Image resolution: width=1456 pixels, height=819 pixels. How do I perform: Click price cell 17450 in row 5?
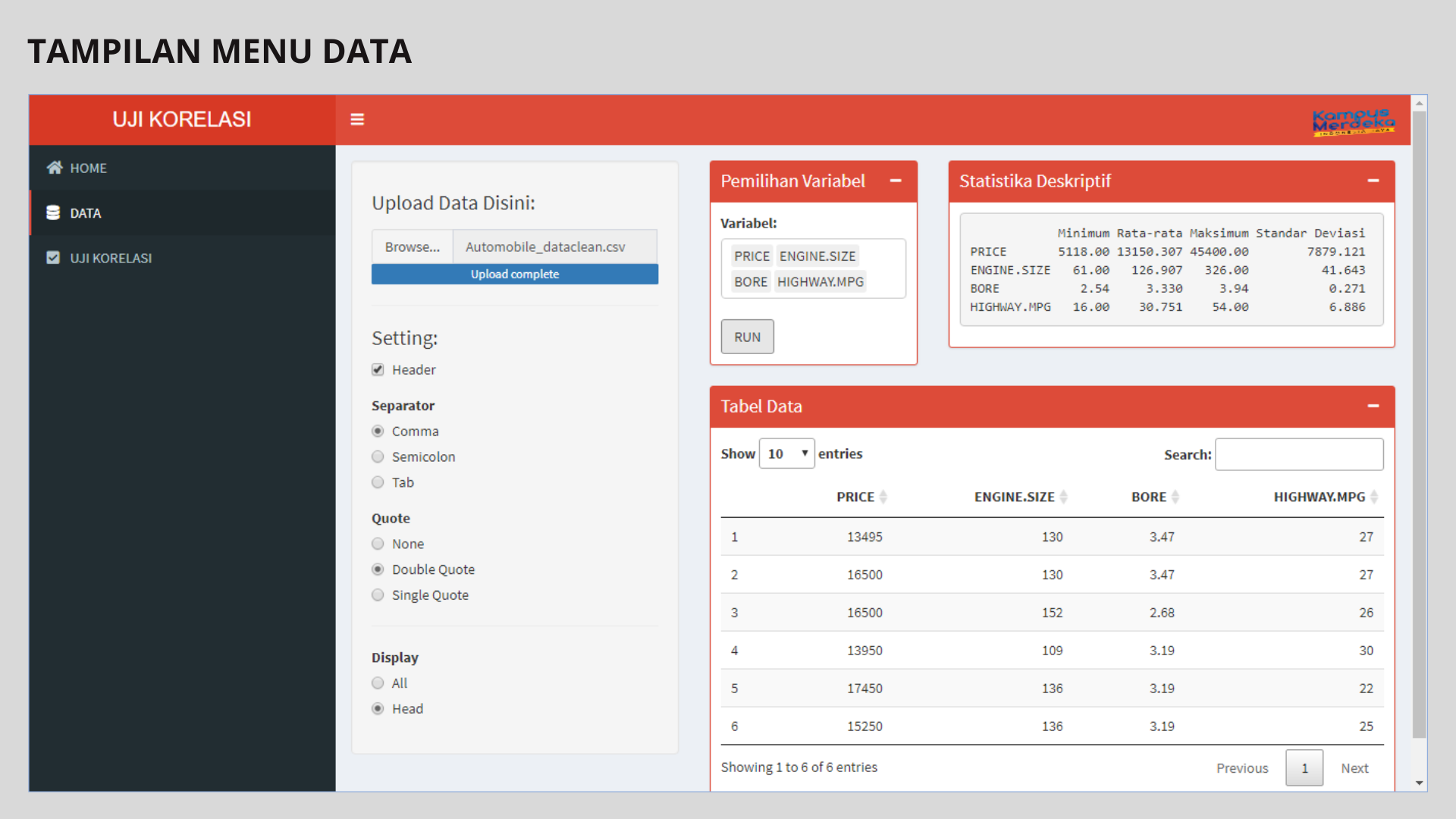tap(864, 689)
